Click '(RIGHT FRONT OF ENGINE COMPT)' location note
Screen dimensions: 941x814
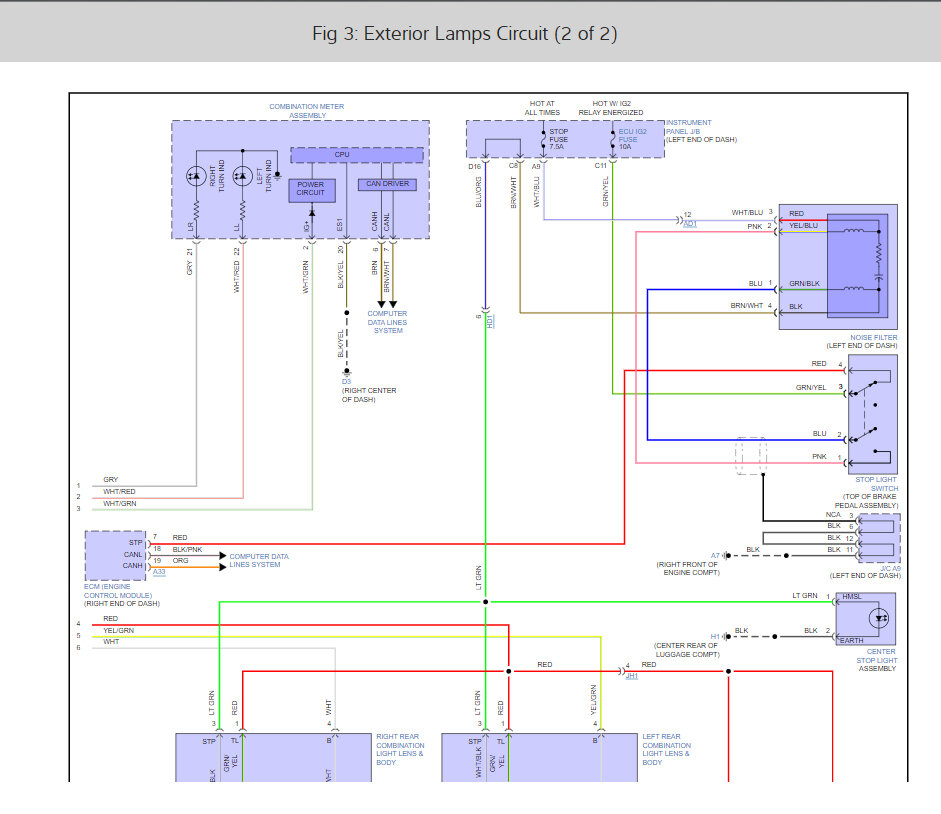pos(688,568)
